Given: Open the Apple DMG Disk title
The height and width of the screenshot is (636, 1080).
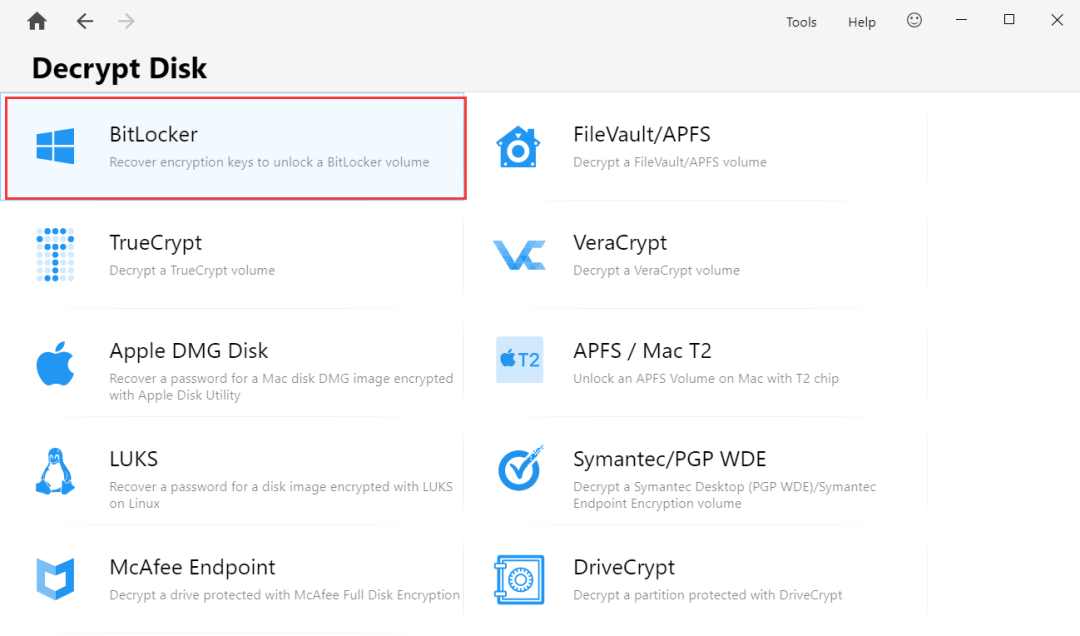Looking at the screenshot, I should [189, 351].
